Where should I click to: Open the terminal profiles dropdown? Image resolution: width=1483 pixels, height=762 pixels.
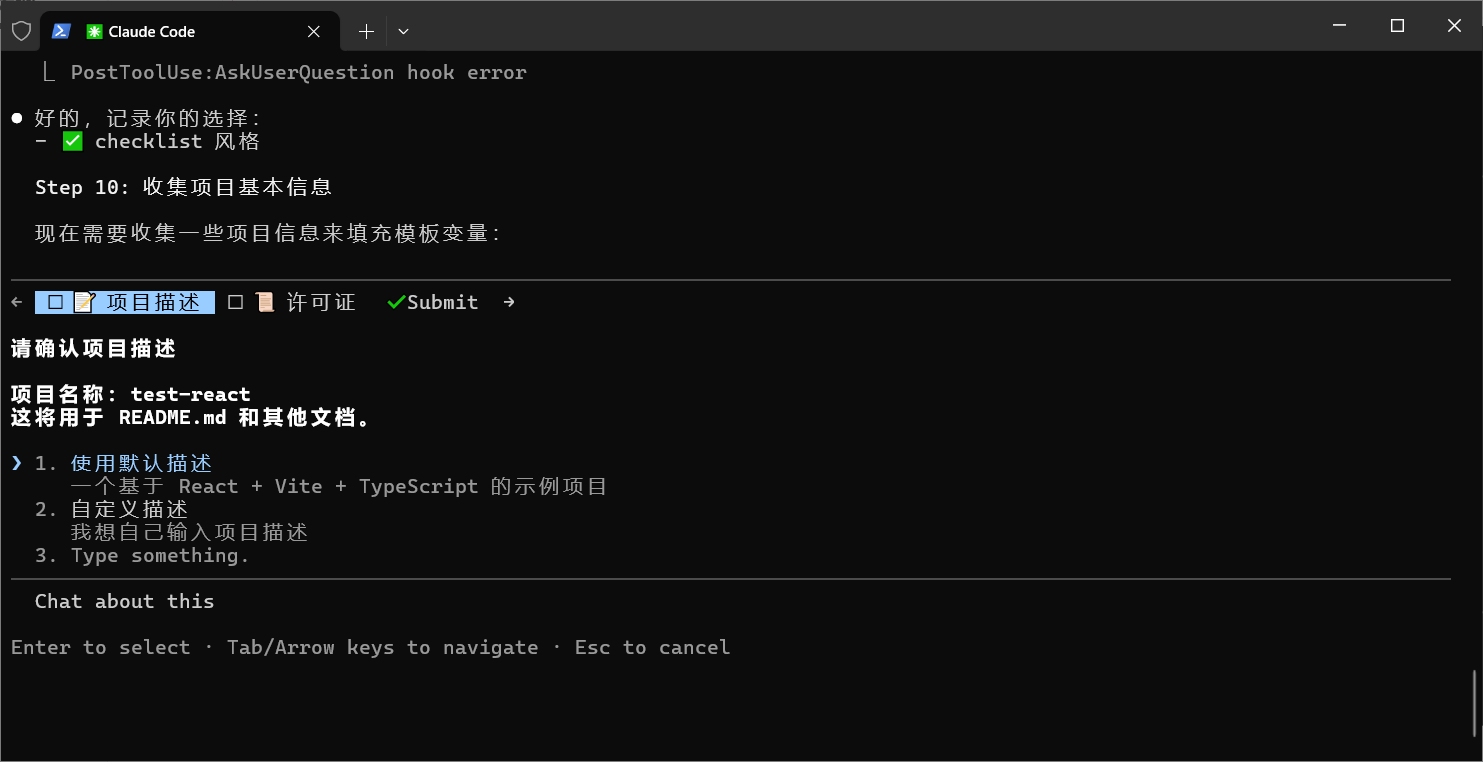pyautogui.click(x=403, y=32)
